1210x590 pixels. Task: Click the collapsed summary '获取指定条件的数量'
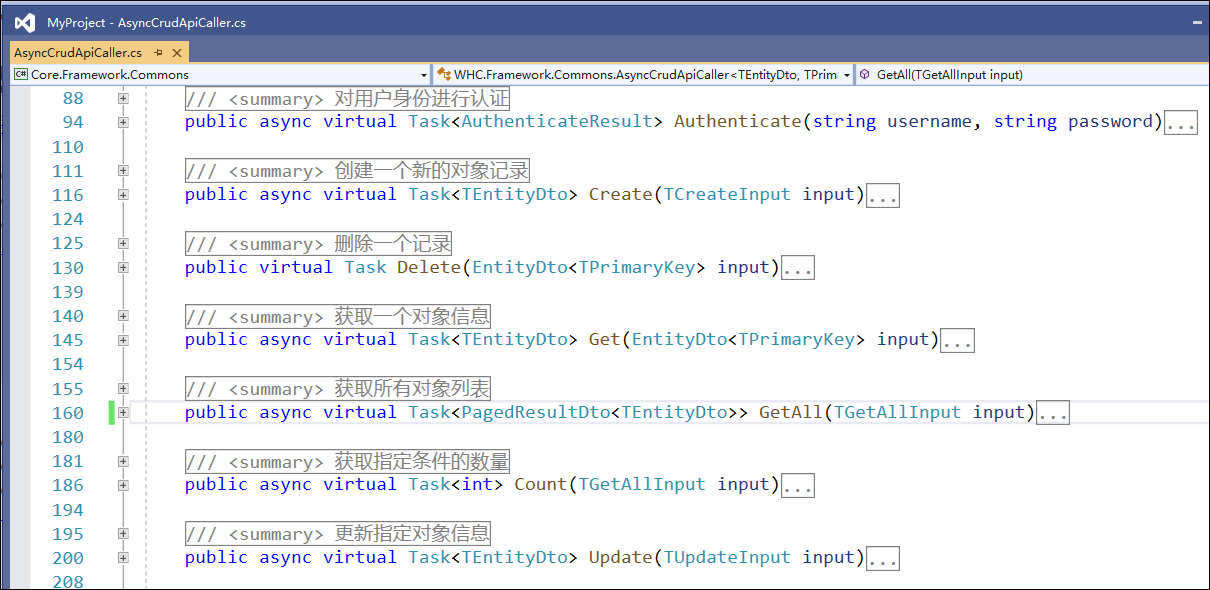point(347,461)
